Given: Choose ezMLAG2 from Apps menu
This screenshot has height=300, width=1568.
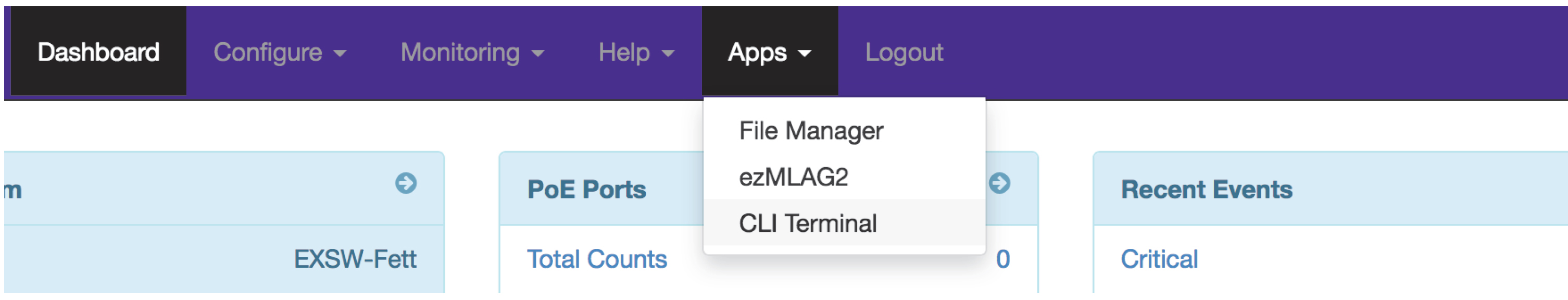Looking at the screenshot, I should tap(844, 177).
